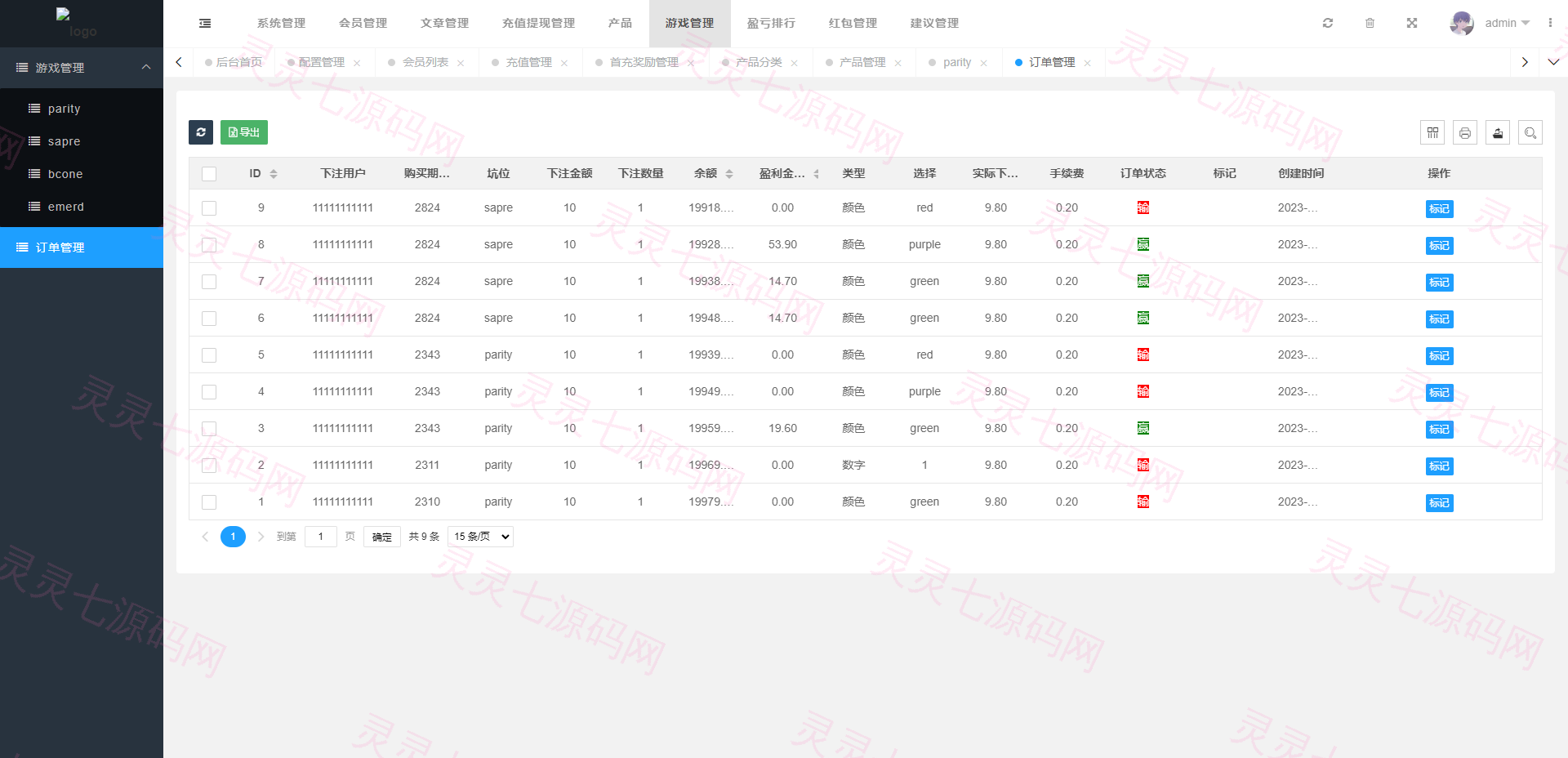The height and width of the screenshot is (758, 1568).
Task: Click the green 导出 export button
Action: pyautogui.click(x=244, y=132)
